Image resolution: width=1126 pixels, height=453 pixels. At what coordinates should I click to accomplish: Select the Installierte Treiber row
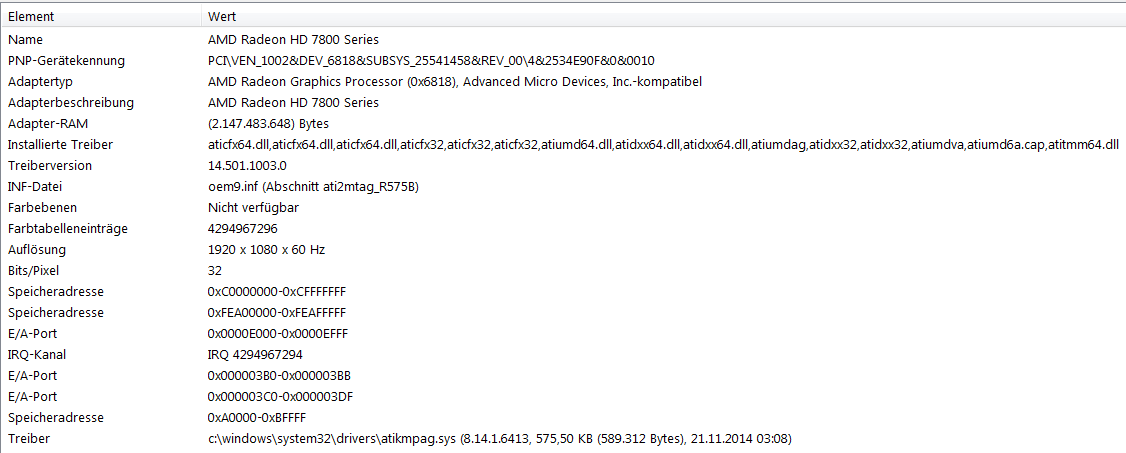[563, 145]
